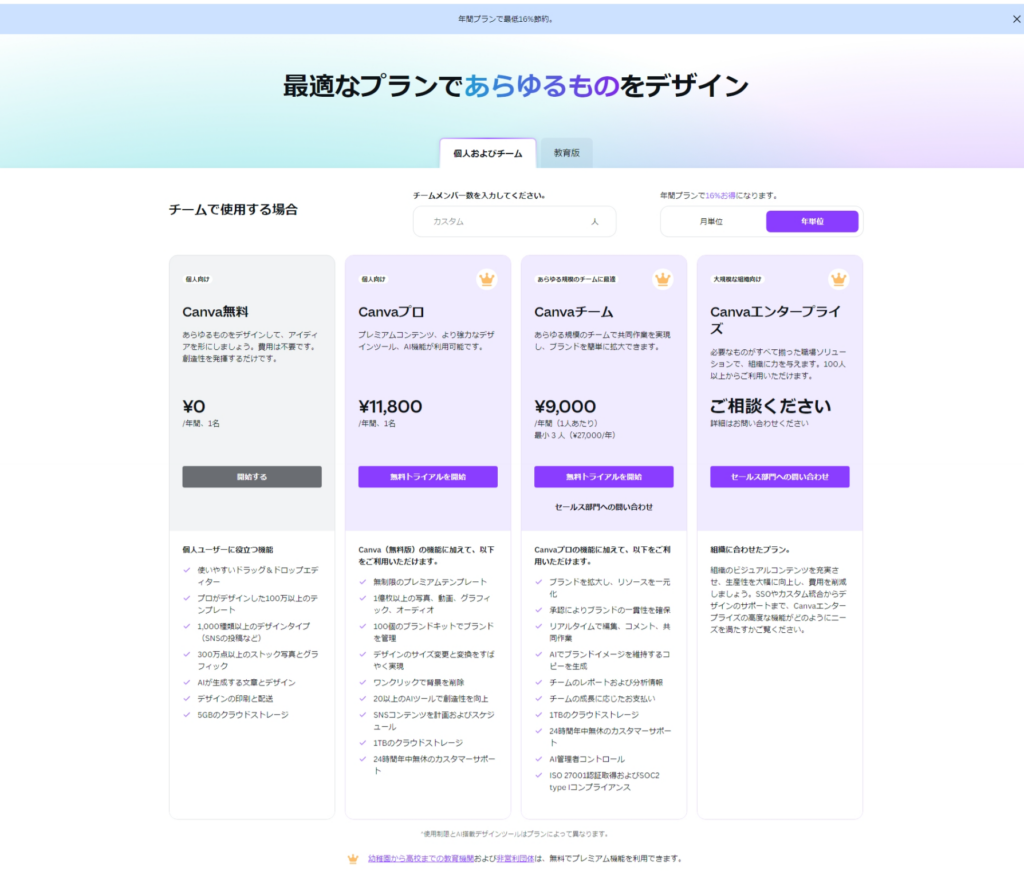This screenshot has width=1024, height=871.
Task: Click the 16%お得 text above billing toggle
Action: pyautogui.click(x=720, y=196)
